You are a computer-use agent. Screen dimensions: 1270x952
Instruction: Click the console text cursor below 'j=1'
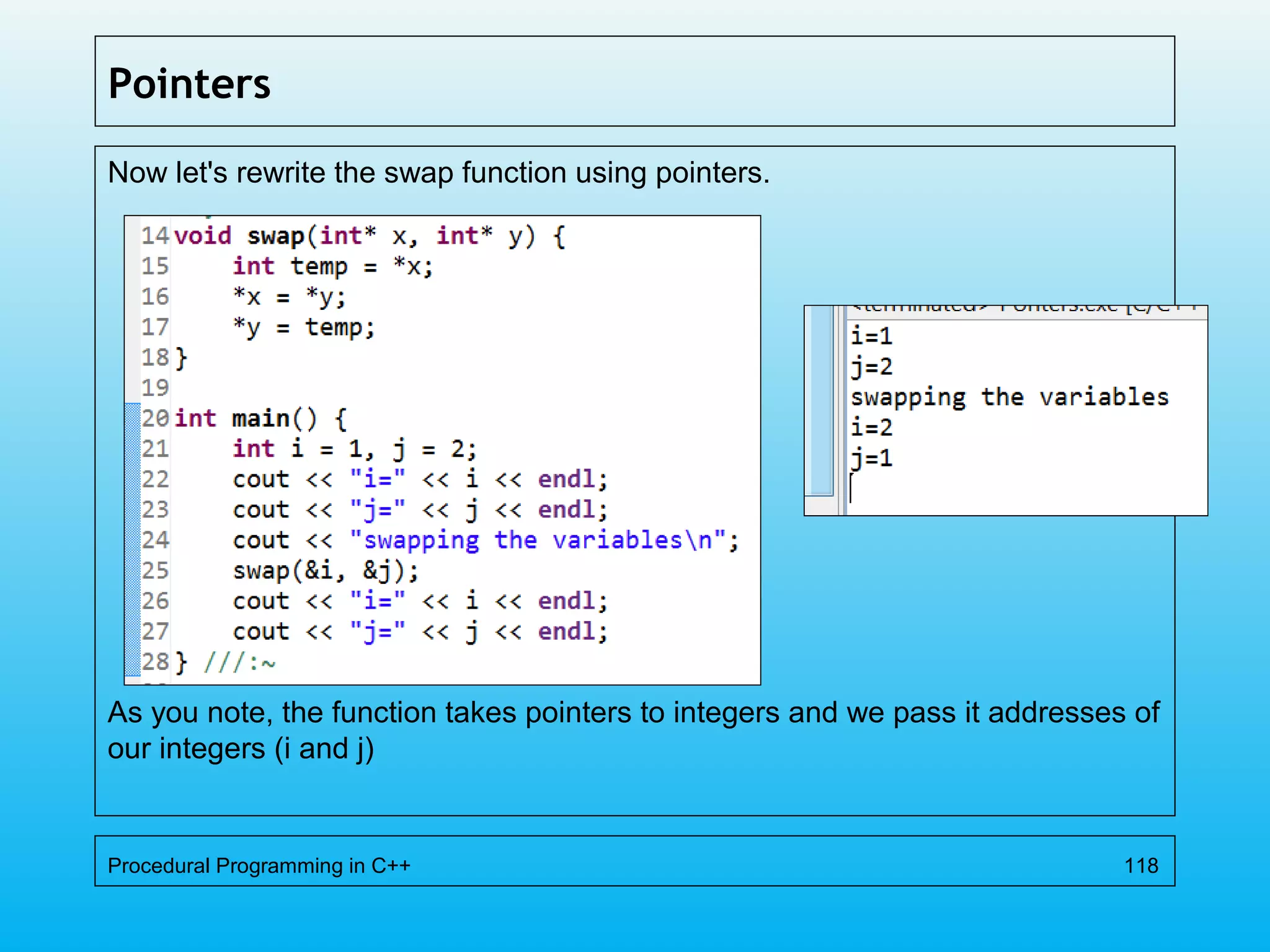tap(851, 488)
